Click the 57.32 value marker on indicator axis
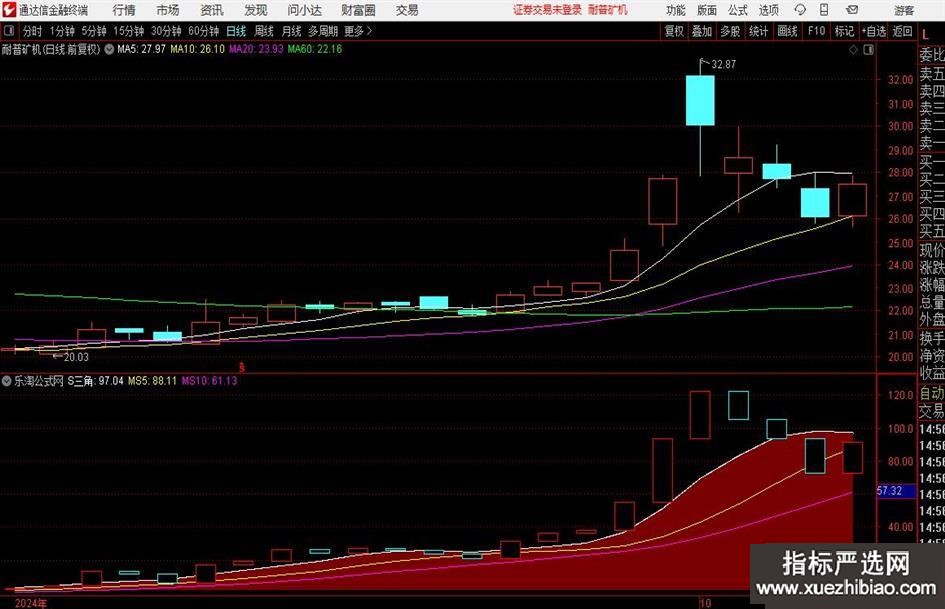The image size is (945, 609). click(889, 492)
